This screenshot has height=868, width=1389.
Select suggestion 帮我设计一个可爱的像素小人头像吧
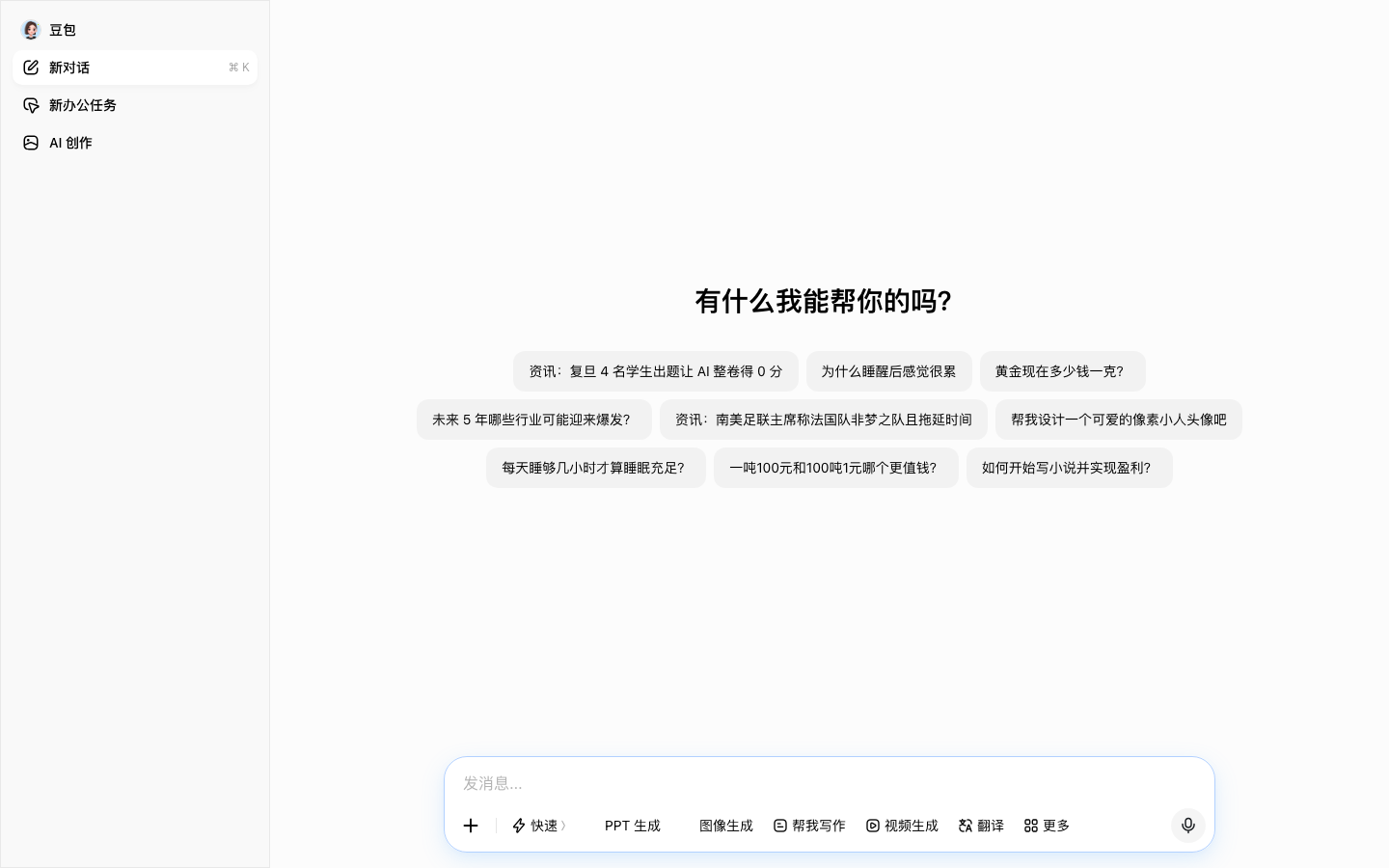pos(1119,420)
